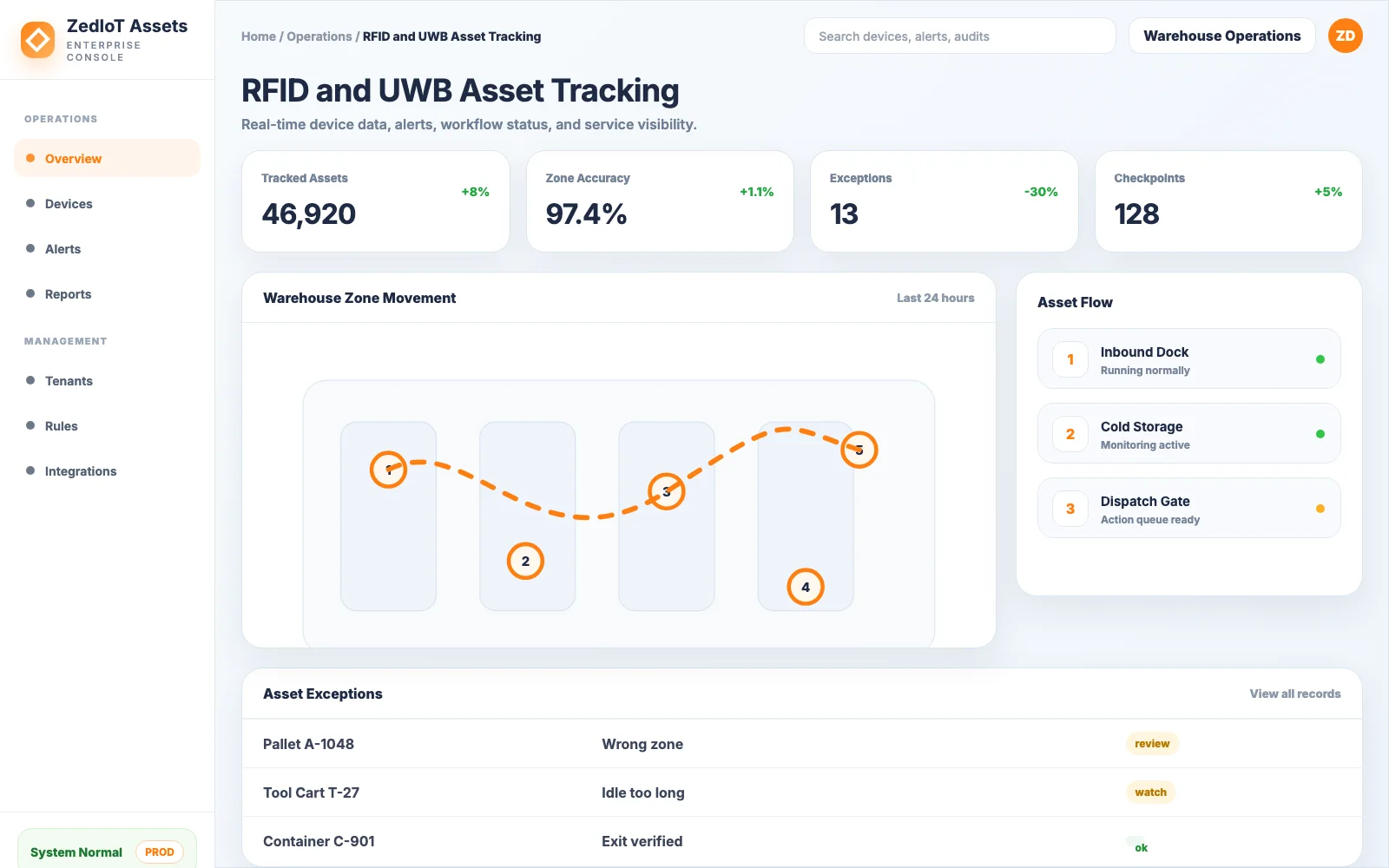
Task: Open the ZD user avatar
Action: tap(1345, 36)
